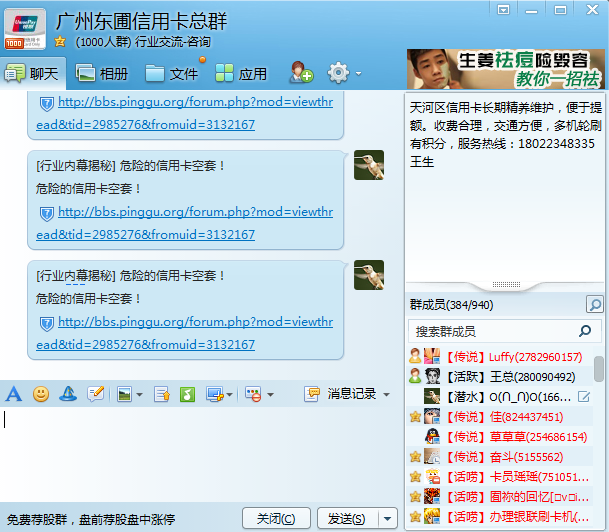Image resolution: width=609 pixels, height=532 pixels.
Task: Open the 相册 tab
Action: click(x=102, y=73)
